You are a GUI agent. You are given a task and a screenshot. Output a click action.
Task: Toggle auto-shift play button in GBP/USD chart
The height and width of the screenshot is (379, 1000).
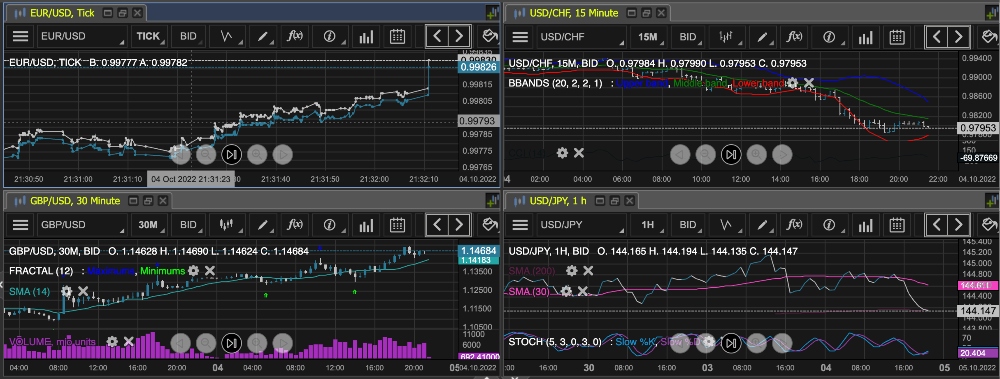(x=232, y=343)
